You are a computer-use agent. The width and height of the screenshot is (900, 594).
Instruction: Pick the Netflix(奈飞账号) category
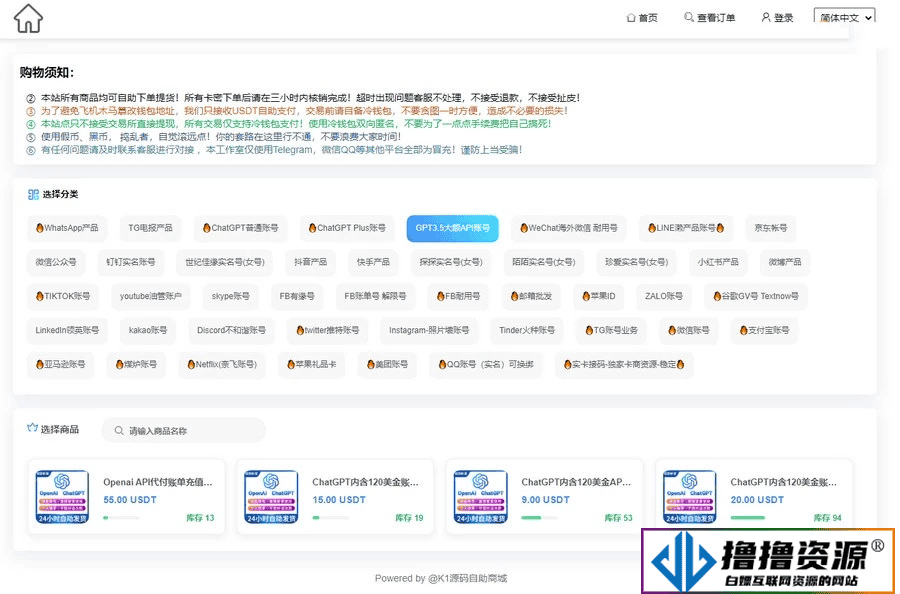[x=222, y=364]
